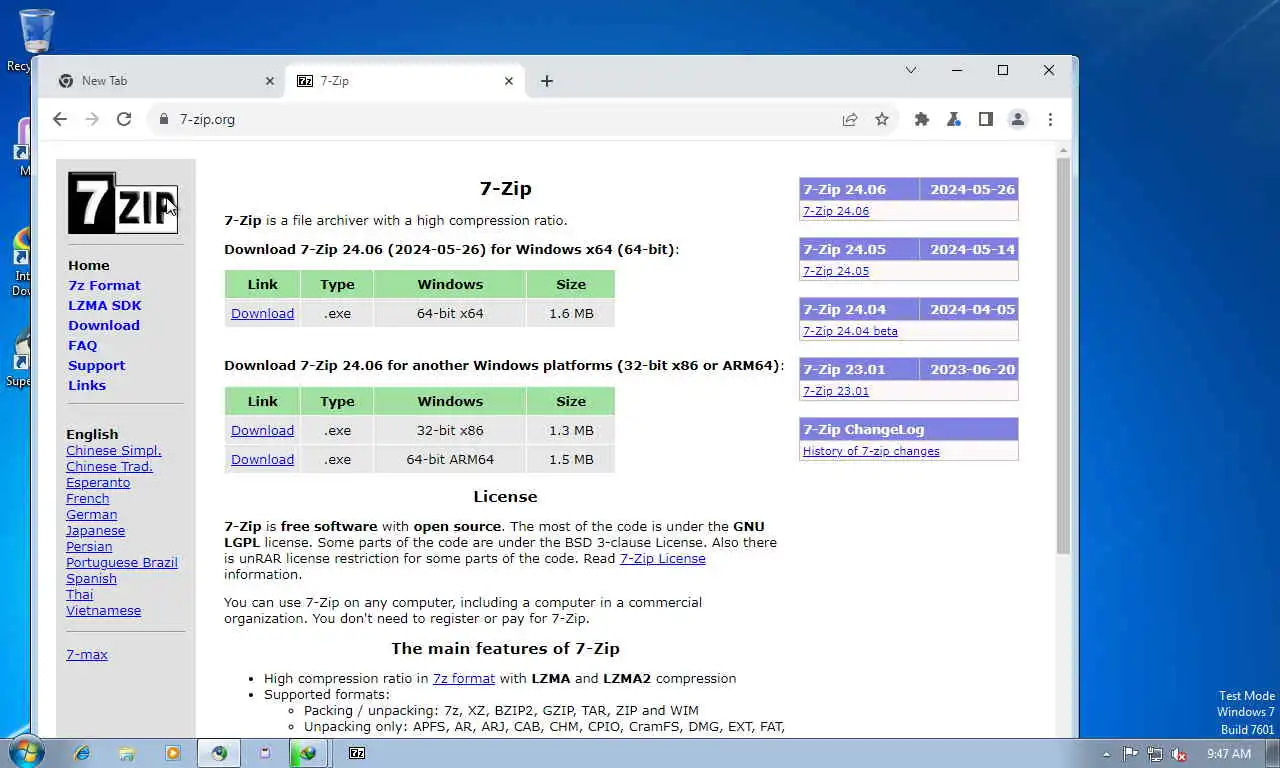1280x768 pixels.
Task: Open the 7-Zip 24.06 news link
Action: tap(836, 211)
